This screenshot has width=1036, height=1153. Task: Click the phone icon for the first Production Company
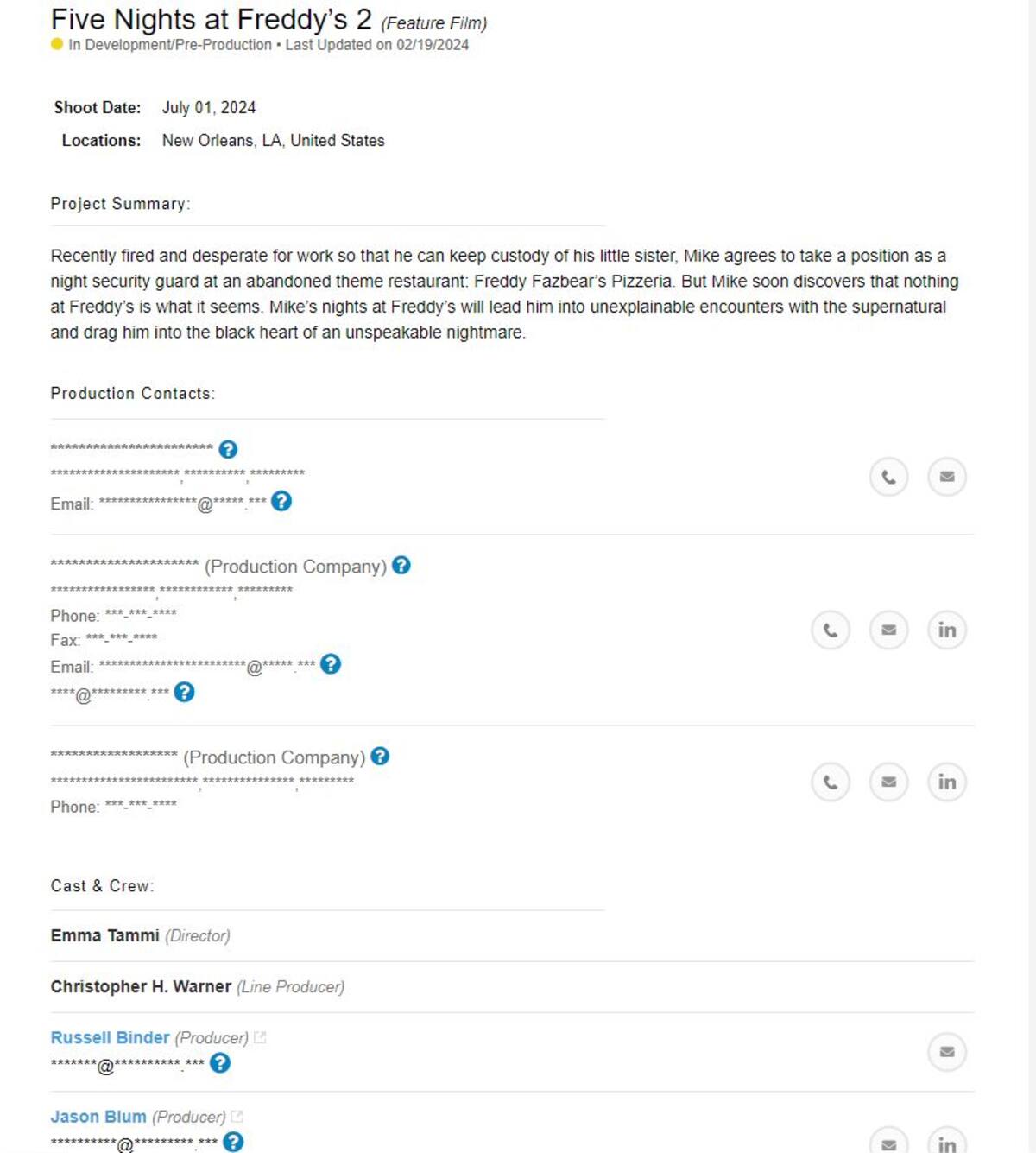[831, 630]
